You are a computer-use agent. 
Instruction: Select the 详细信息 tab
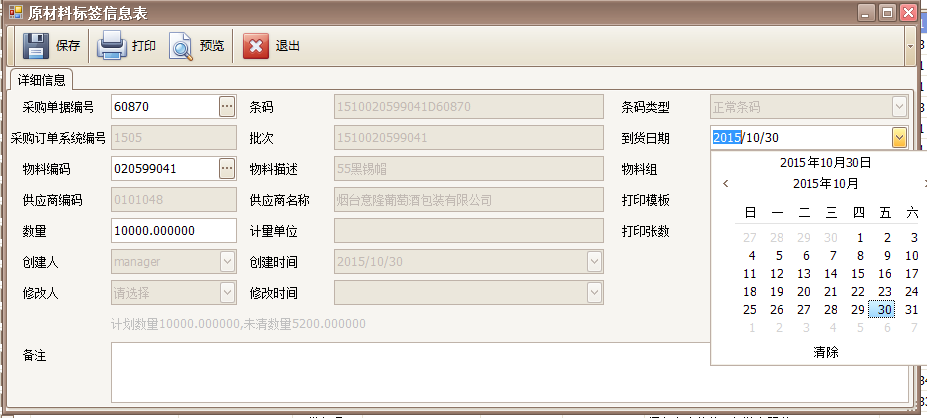(x=42, y=80)
